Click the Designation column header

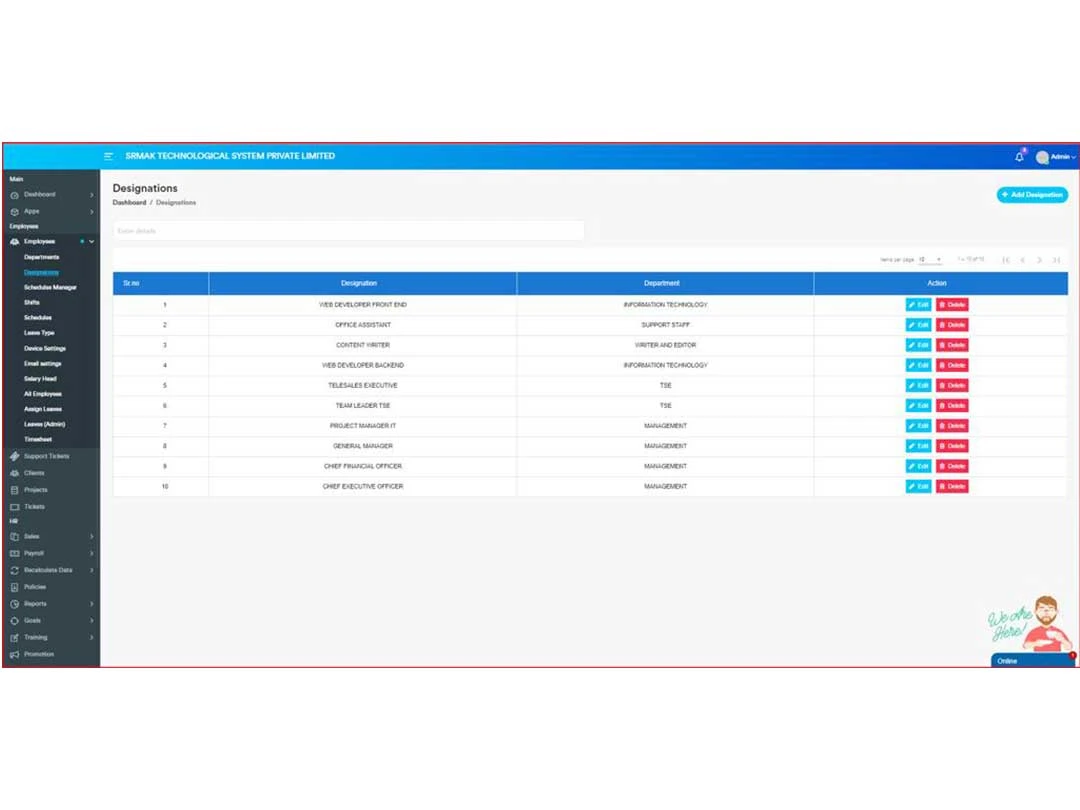pyautogui.click(x=360, y=283)
